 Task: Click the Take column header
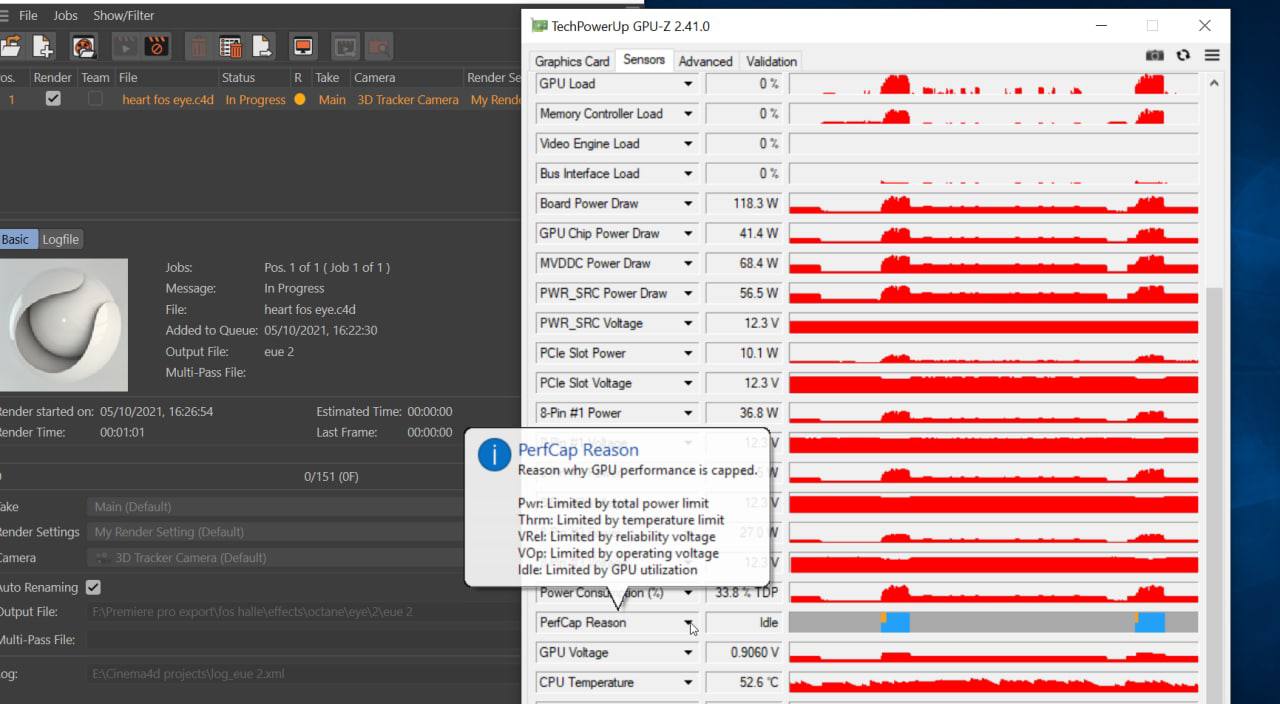point(329,77)
